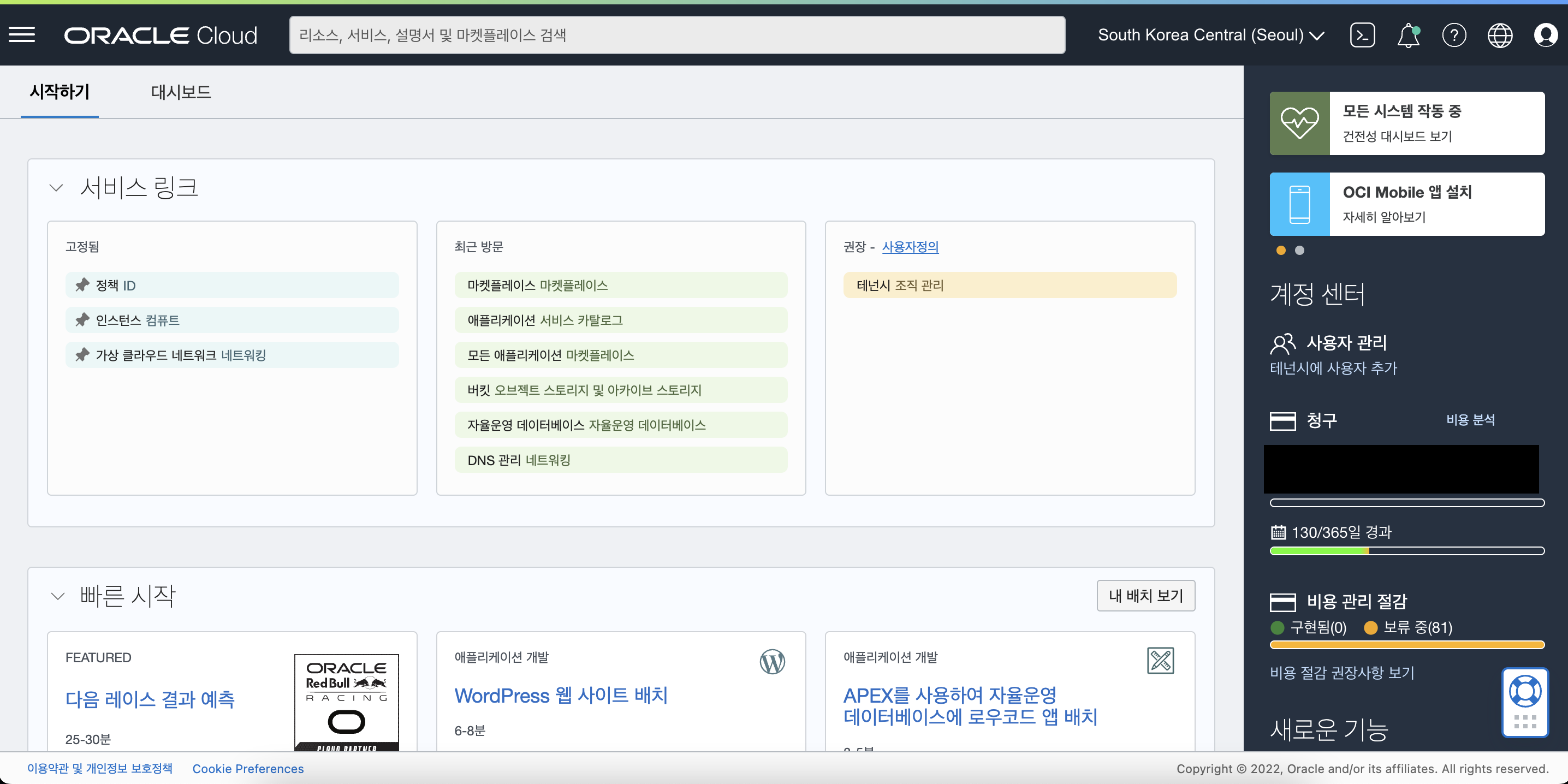The width and height of the screenshot is (1568, 784).
Task: Open 이용약관 및 개인정보 보호정책 link
Action: (100, 768)
